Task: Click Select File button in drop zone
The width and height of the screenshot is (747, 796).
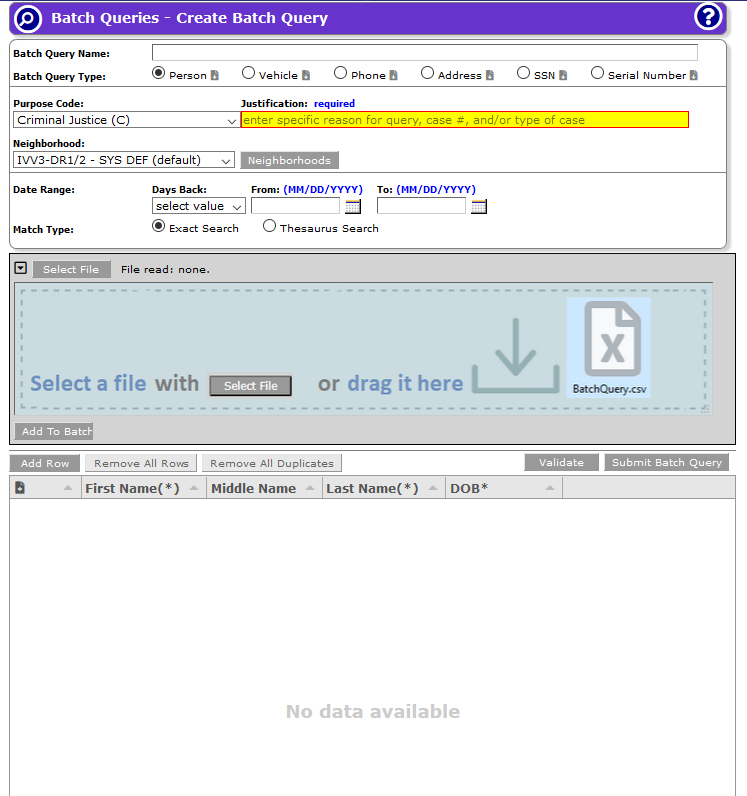Action: (251, 386)
